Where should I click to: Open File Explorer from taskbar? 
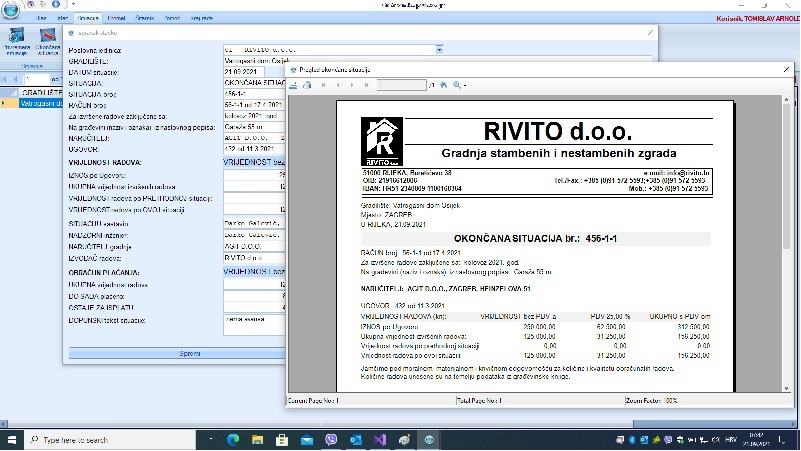257,439
